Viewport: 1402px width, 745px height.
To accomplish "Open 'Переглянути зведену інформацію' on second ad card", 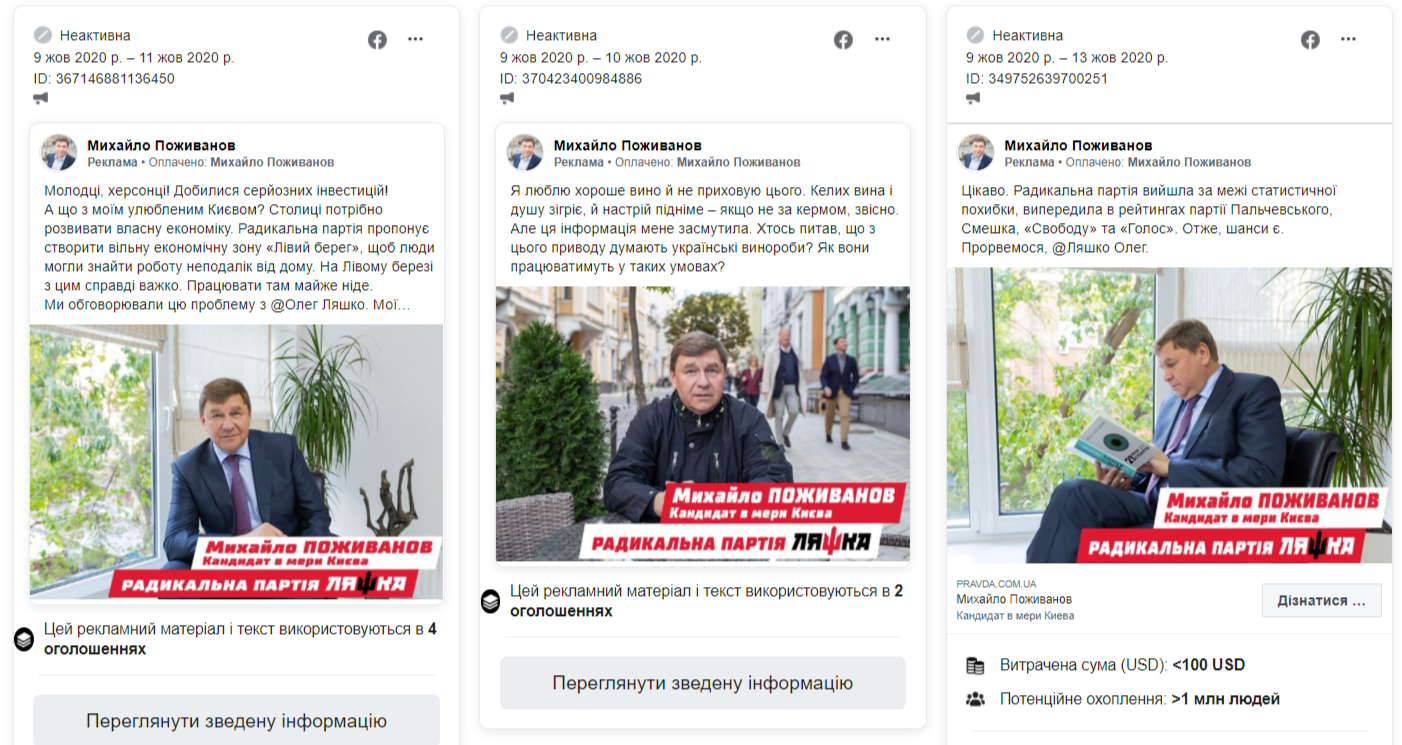I will point(703,683).
